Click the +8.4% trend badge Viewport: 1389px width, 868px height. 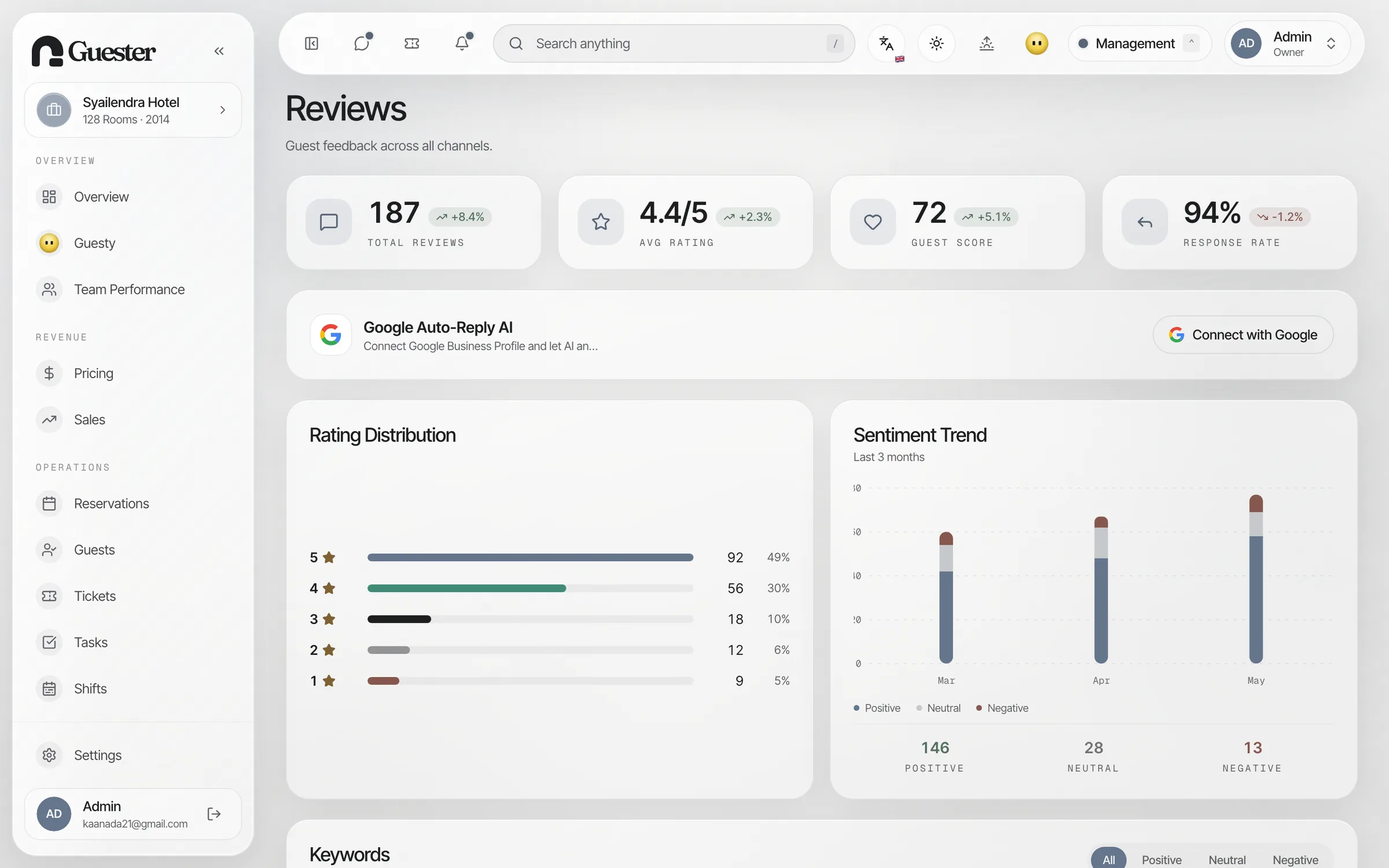[x=460, y=217]
